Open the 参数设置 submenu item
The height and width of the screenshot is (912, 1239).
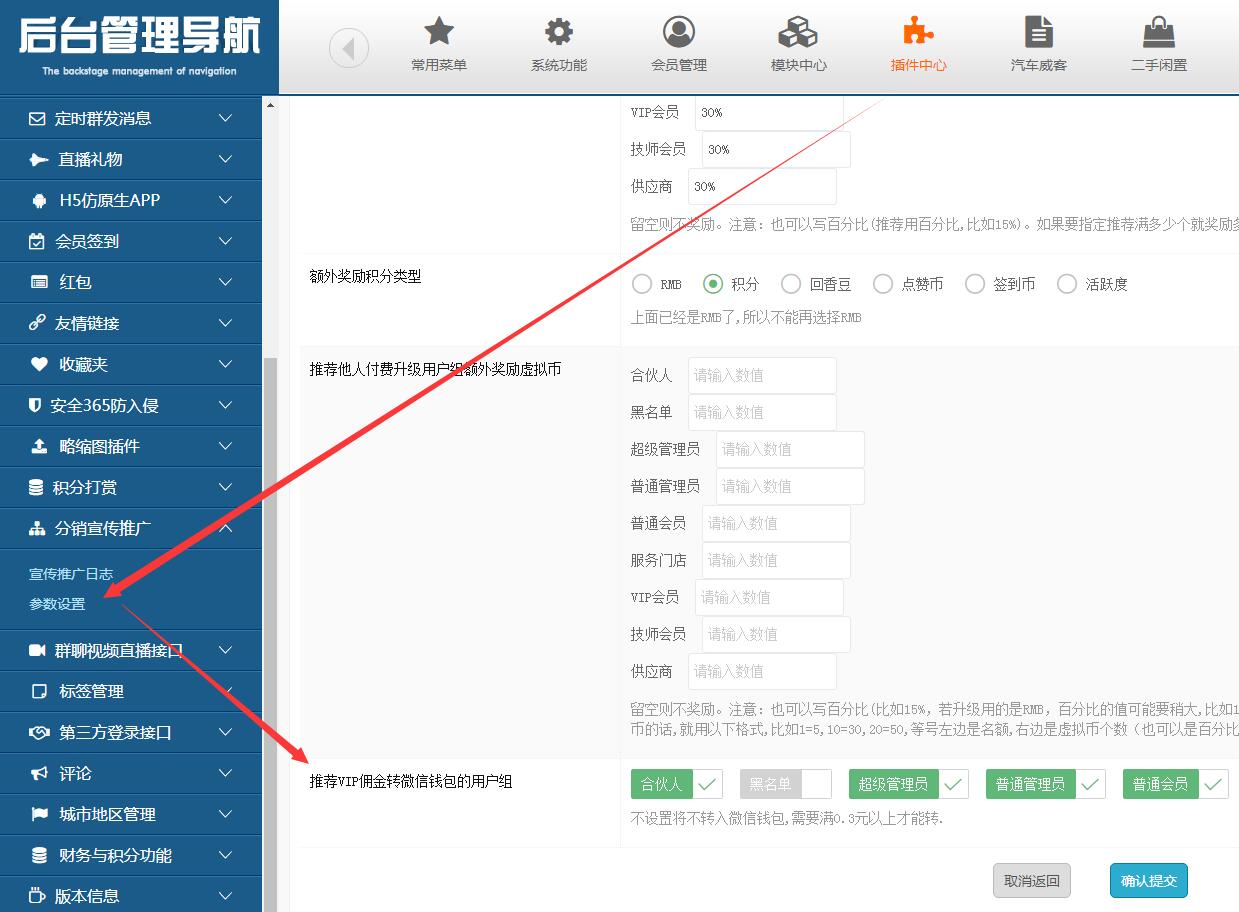57,604
